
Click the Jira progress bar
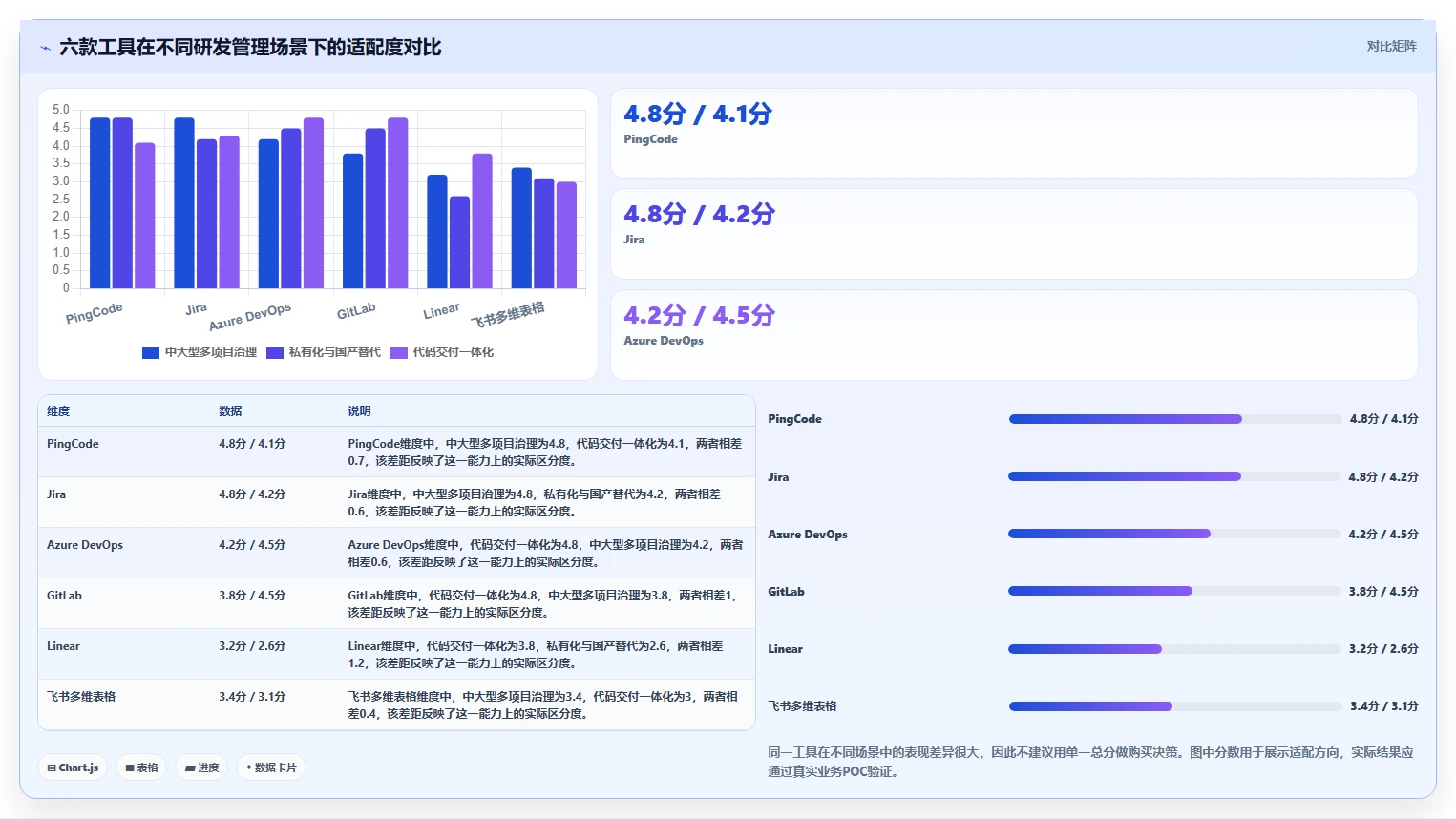[x=1174, y=476]
